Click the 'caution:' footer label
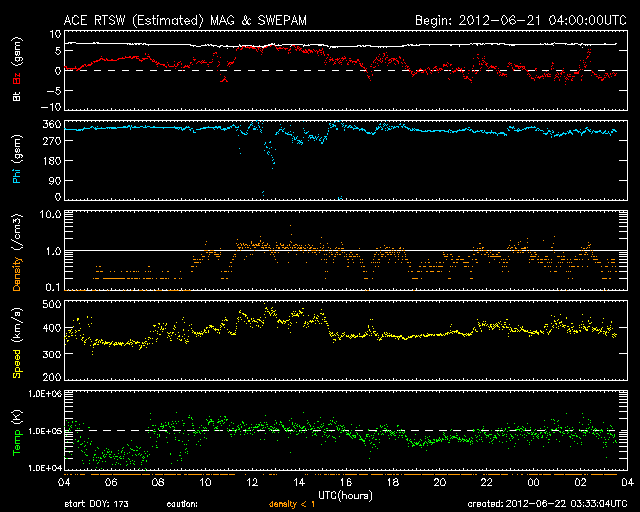Image resolution: width=640 pixels, height=512 pixels. point(182,504)
